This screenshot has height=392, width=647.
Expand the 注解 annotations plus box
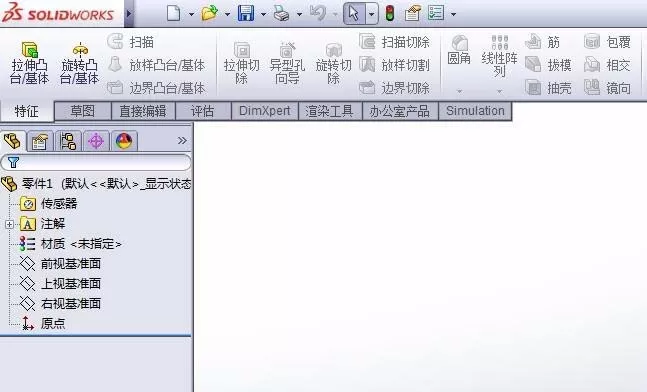coord(9,224)
